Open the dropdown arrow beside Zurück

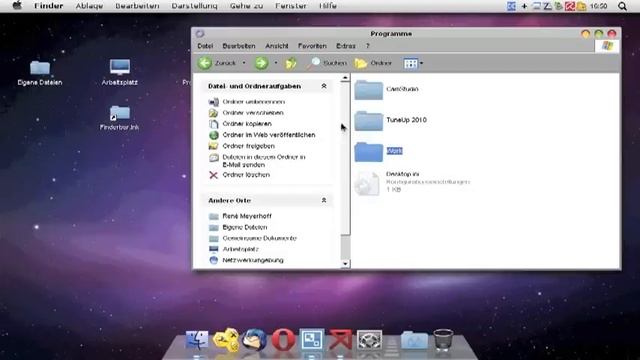pyautogui.click(x=244, y=63)
